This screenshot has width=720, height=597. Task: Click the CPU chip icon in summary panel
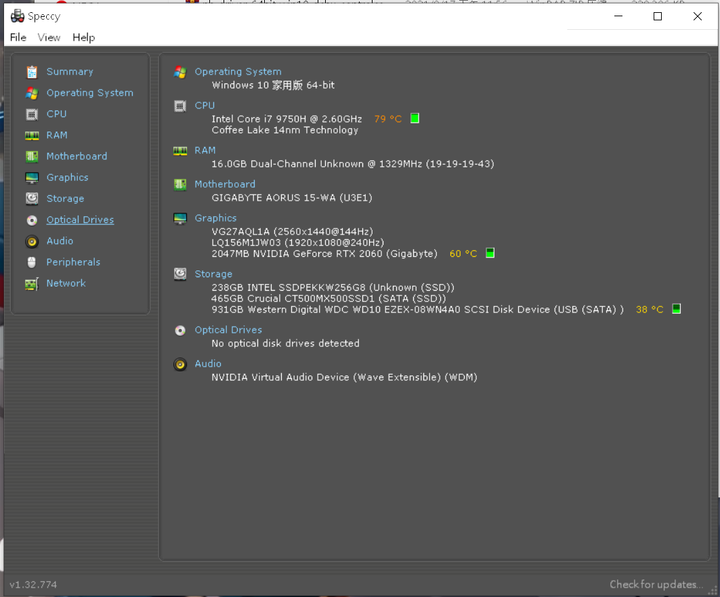(180, 106)
